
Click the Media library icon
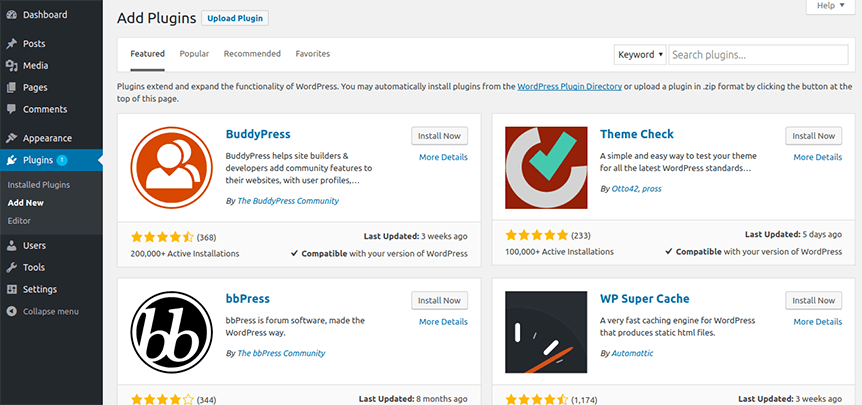click(12, 66)
